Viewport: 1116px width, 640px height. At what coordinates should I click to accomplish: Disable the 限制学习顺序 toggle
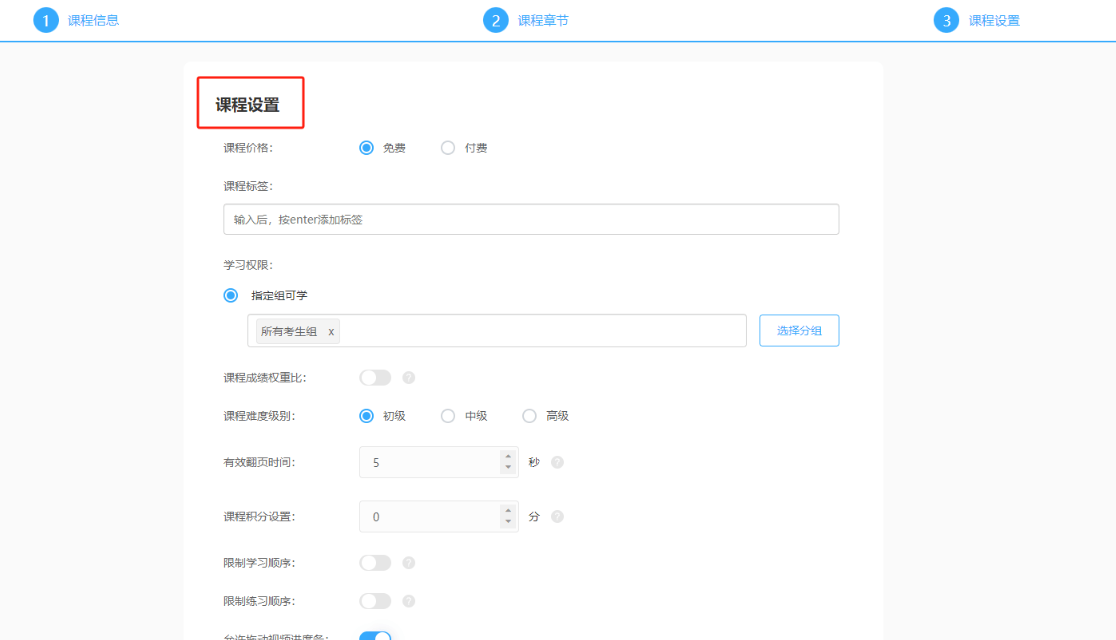pos(375,562)
